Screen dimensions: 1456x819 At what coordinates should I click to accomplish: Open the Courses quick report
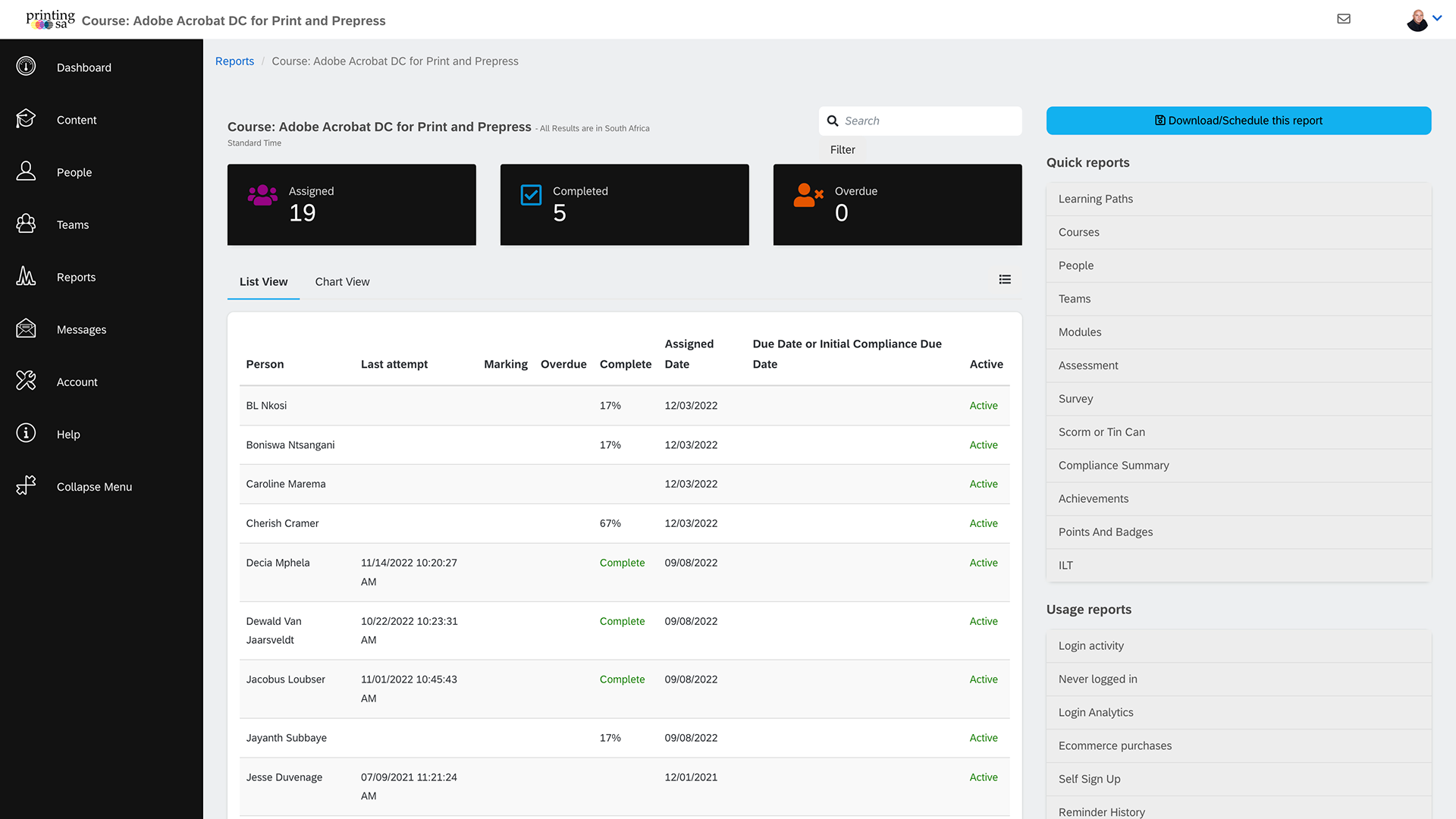click(1238, 232)
